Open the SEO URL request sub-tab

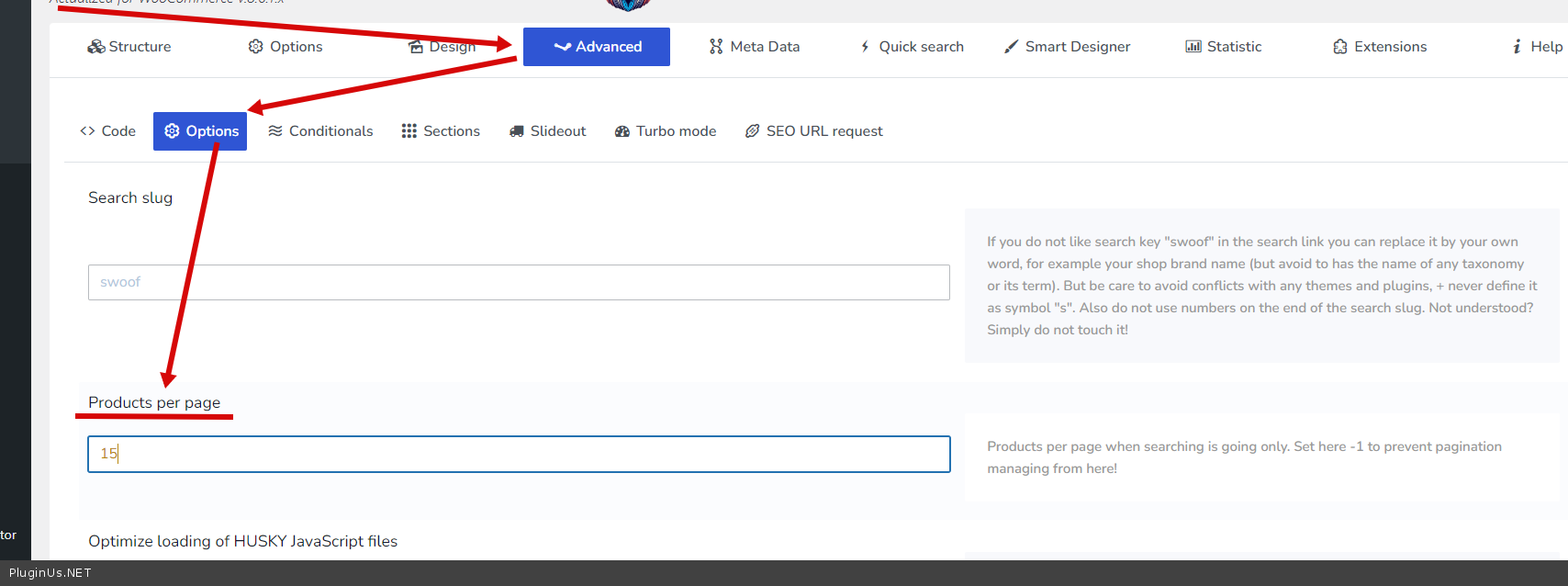813,131
